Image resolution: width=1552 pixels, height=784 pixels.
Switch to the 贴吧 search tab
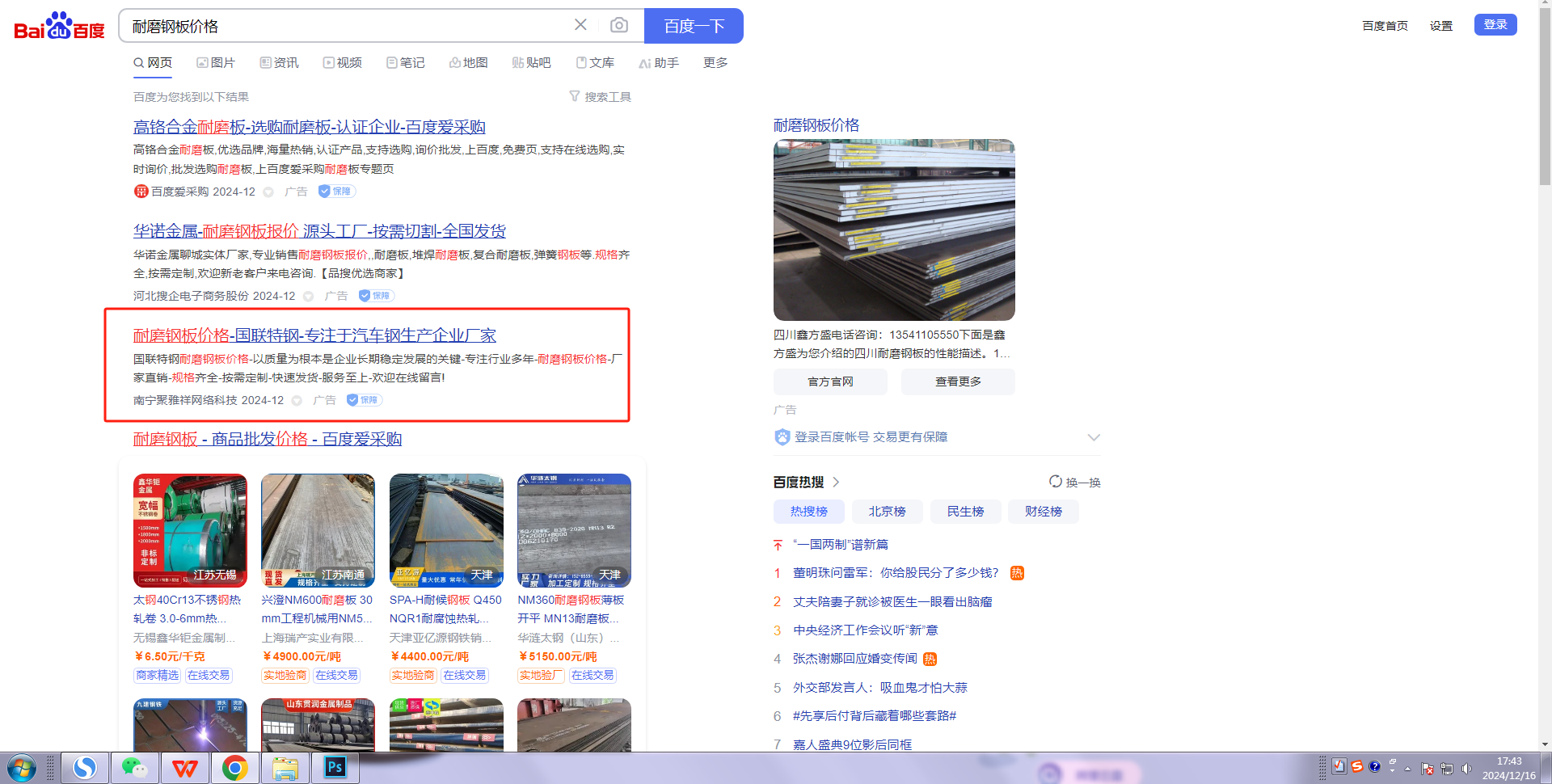tap(531, 62)
